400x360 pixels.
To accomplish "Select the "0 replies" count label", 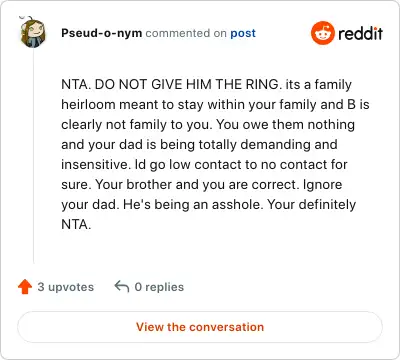I will (x=159, y=287).
